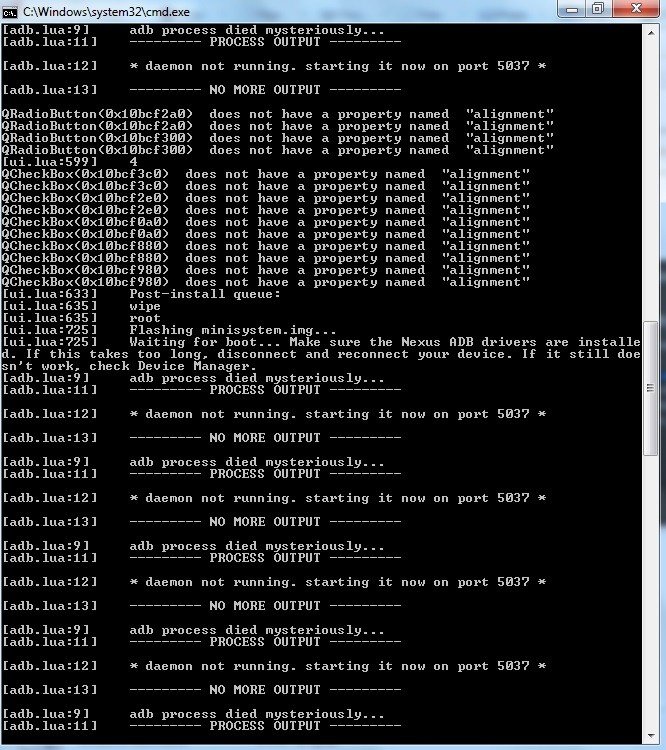Click the "Waiting for boot..." message
Viewport: 666px width, 750px height.
(321, 354)
